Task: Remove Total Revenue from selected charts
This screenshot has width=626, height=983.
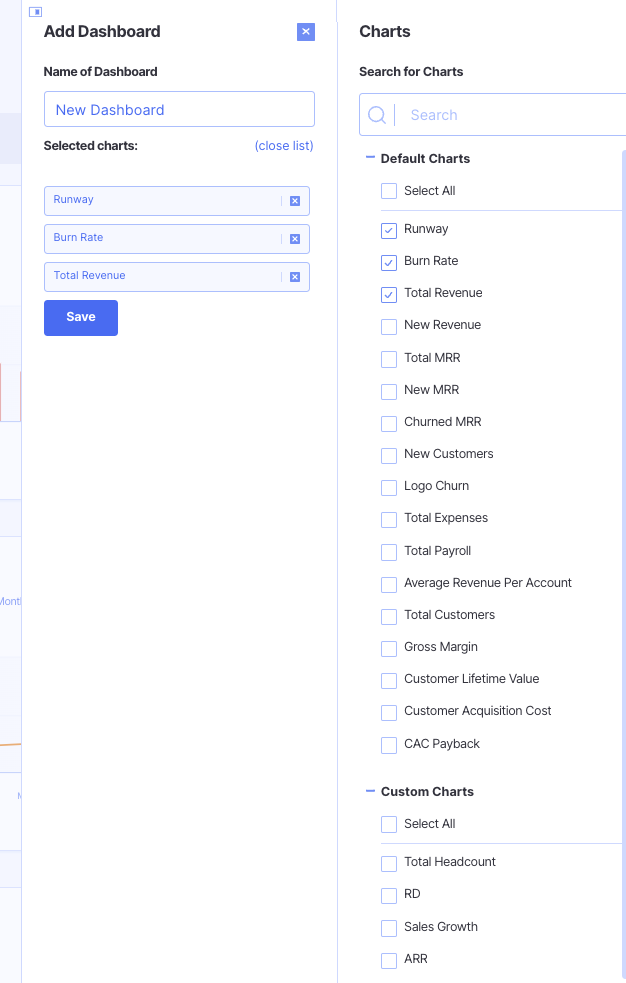Action: point(295,277)
